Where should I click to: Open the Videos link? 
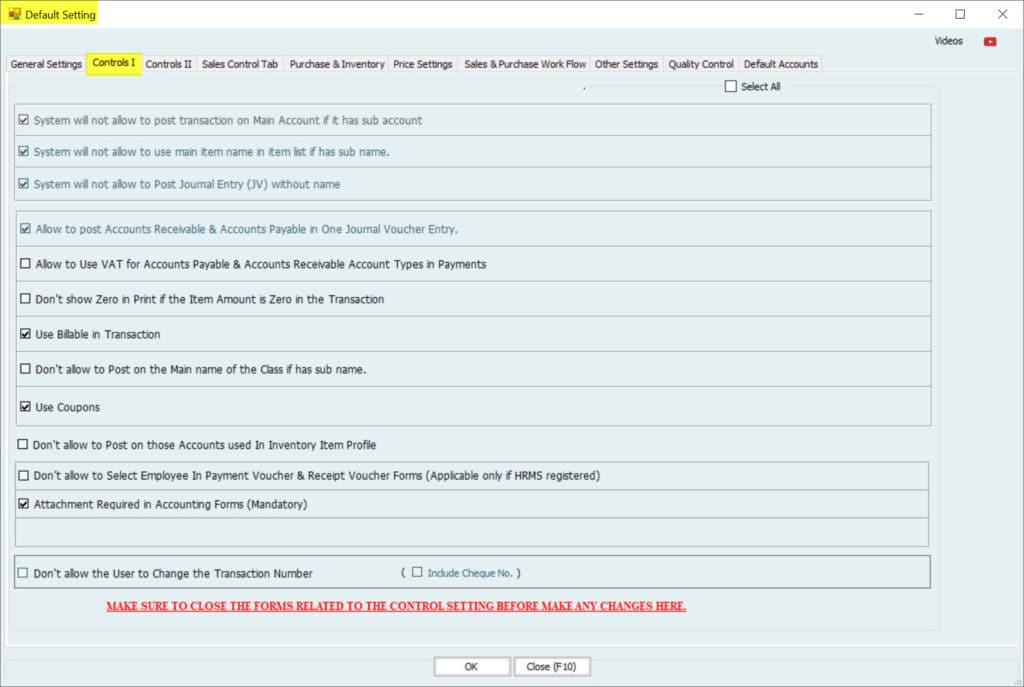pos(948,41)
